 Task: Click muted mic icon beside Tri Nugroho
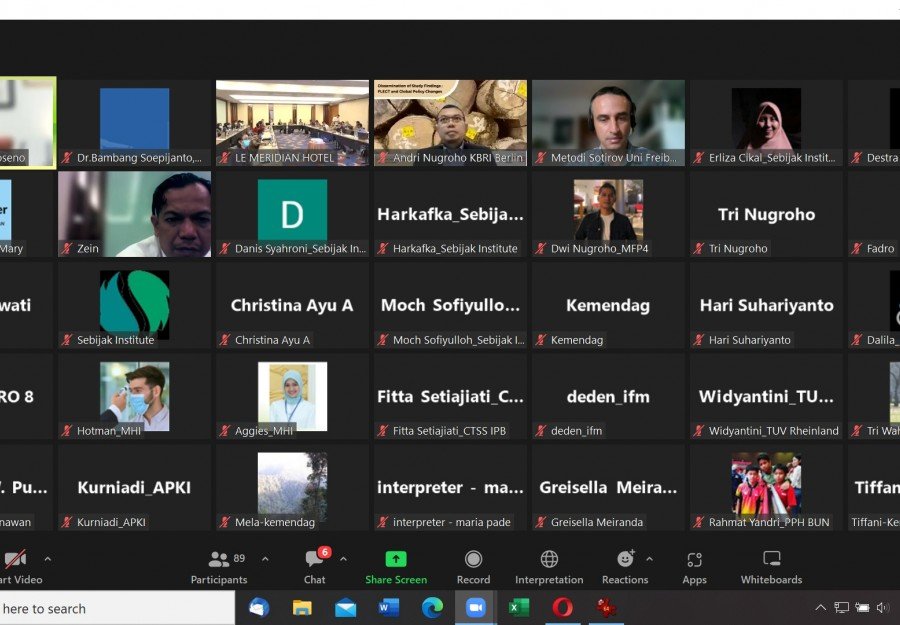pos(699,249)
